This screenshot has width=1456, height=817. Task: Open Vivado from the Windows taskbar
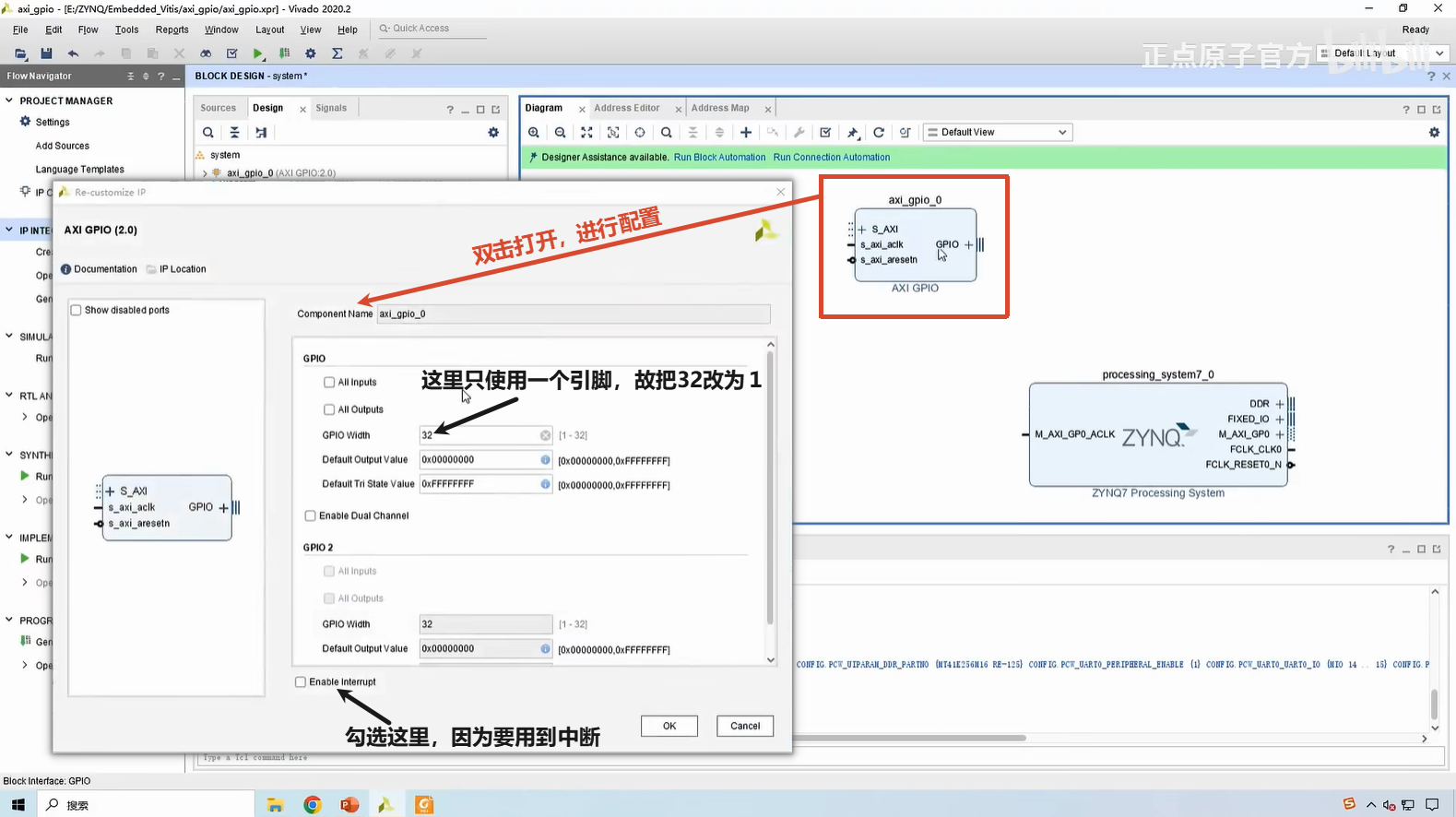386,805
